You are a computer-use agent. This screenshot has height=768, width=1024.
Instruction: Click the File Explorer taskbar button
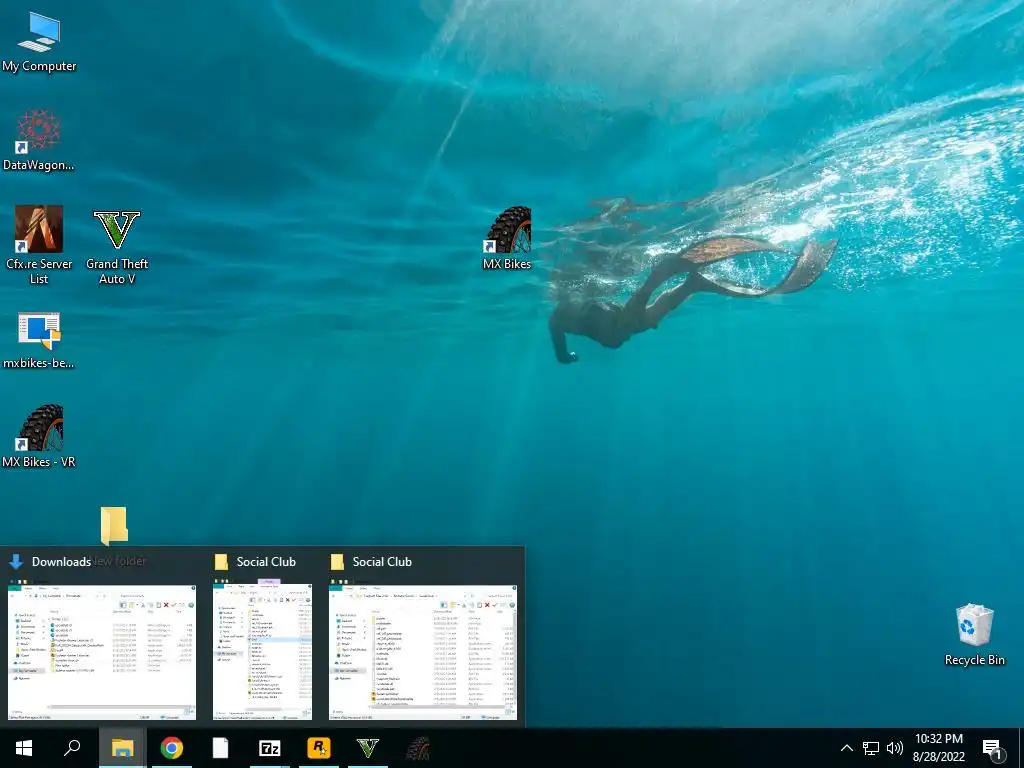coord(122,748)
